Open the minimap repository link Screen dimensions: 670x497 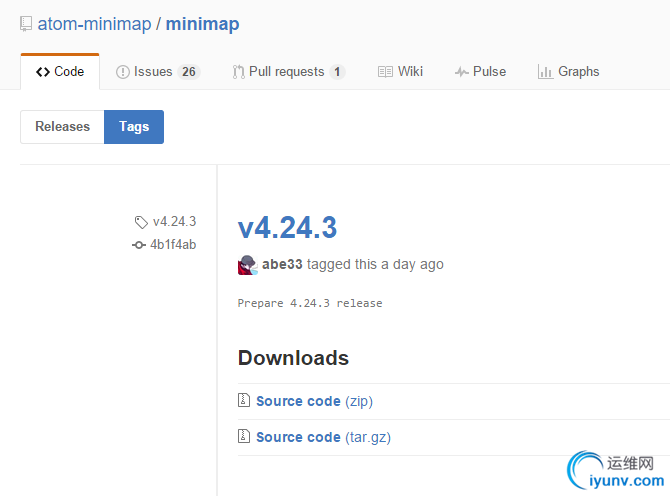click(x=203, y=24)
